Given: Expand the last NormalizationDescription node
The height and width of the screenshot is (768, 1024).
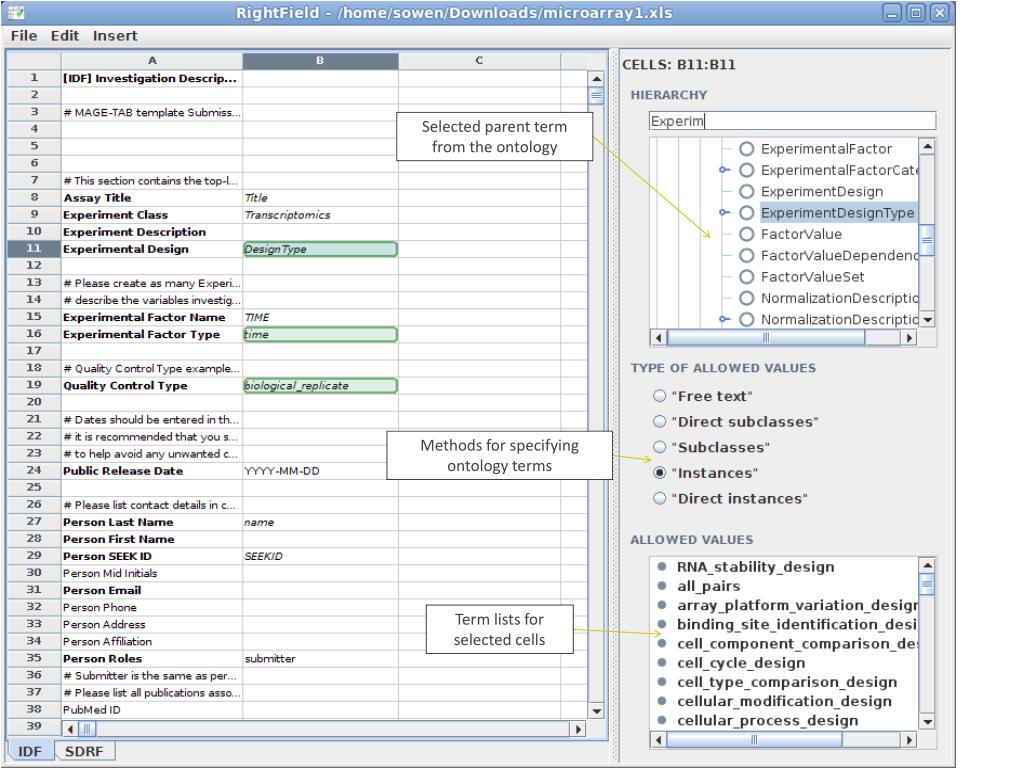Looking at the screenshot, I should [724, 319].
